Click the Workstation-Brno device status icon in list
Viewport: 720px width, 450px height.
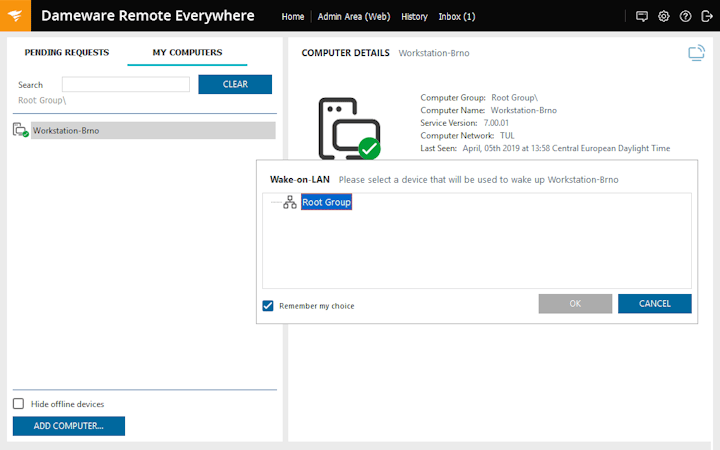click(21, 130)
